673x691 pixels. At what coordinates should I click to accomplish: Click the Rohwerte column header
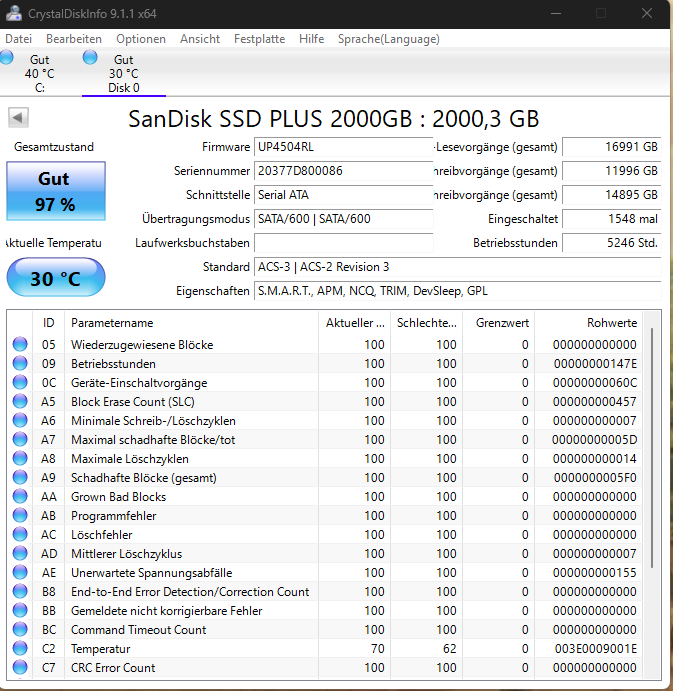(588, 323)
